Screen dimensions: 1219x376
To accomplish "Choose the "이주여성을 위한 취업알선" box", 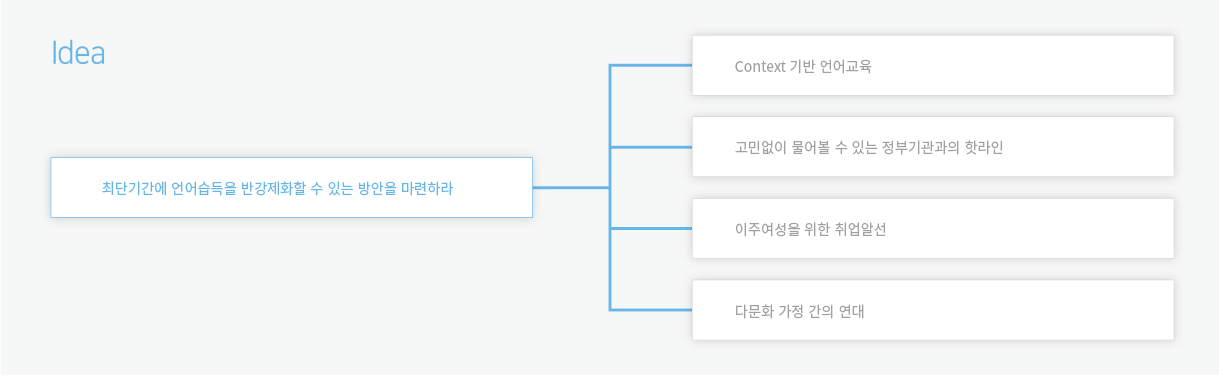I will pos(933,228).
